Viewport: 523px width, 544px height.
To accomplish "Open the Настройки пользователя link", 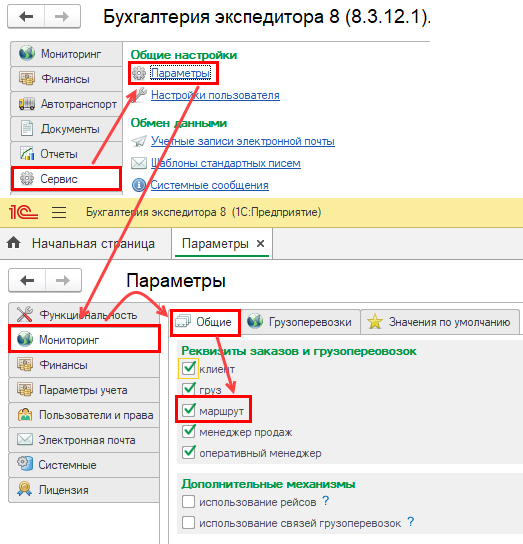I will coord(215,95).
